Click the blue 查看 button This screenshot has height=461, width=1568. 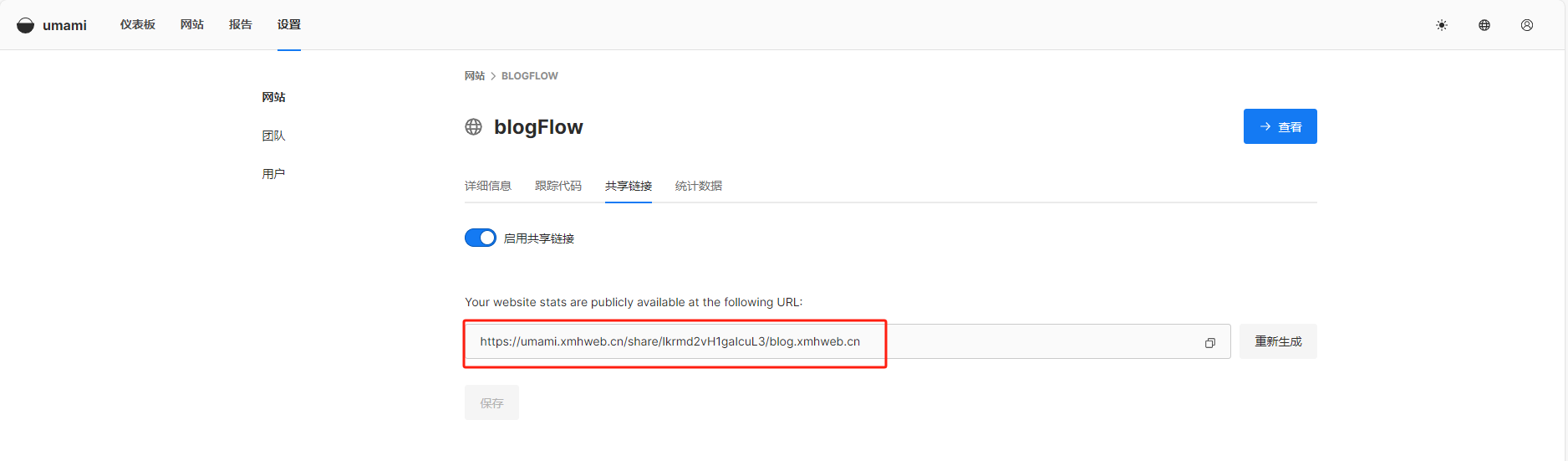click(1280, 126)
